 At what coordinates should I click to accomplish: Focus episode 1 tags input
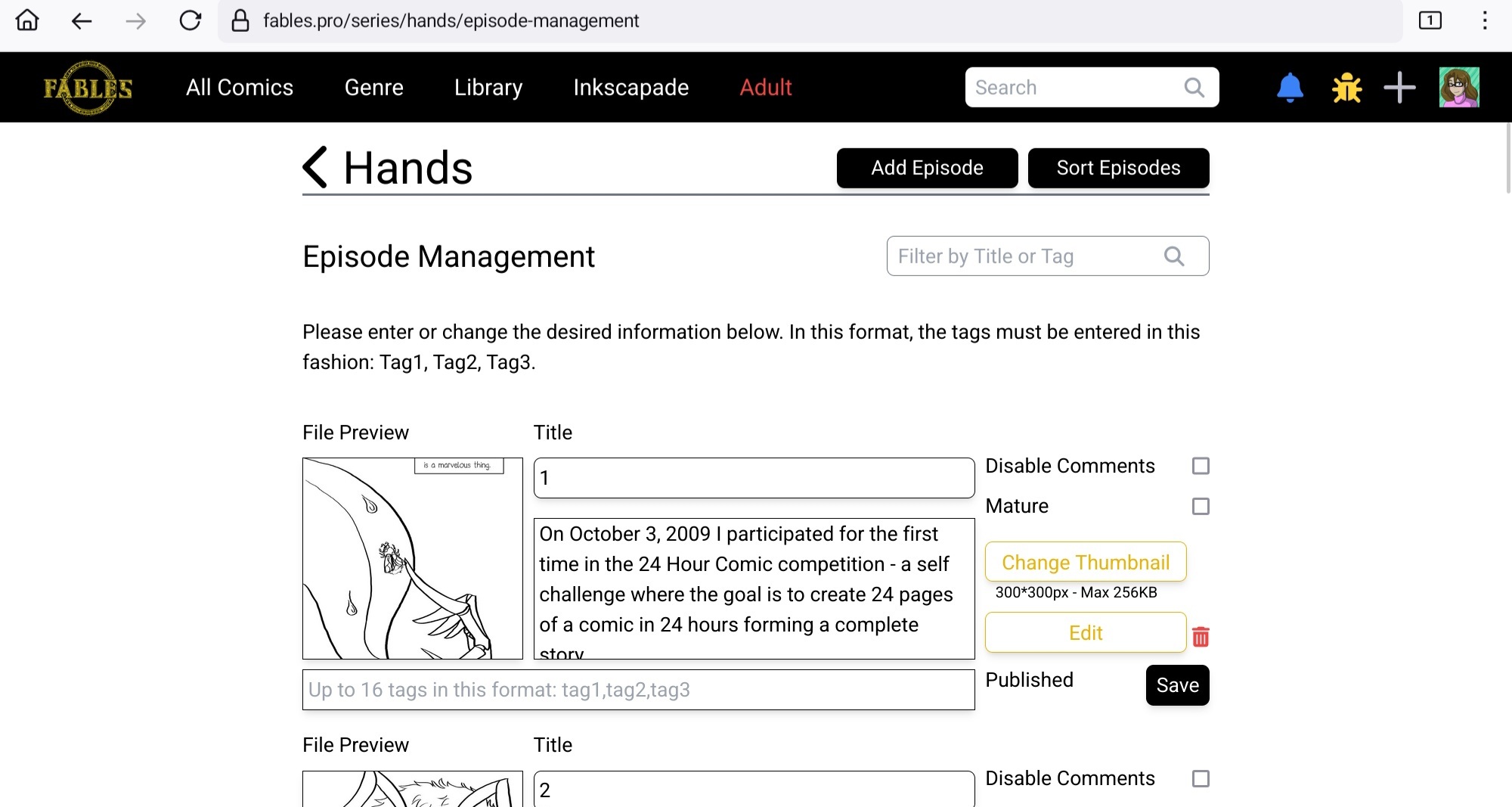coord(638,690)
